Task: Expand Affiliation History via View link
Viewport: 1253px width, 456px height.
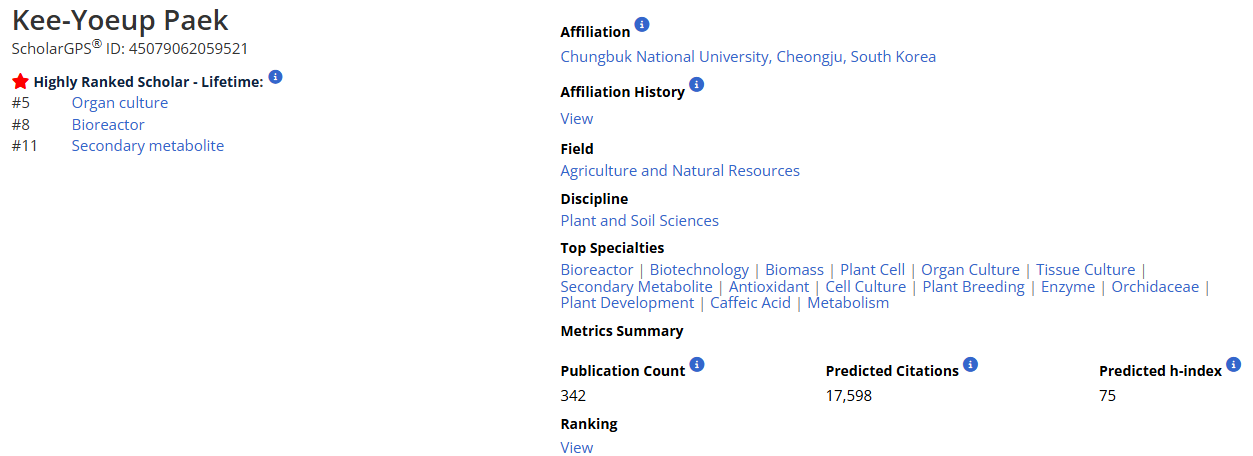Action: (x=577, y=119)
